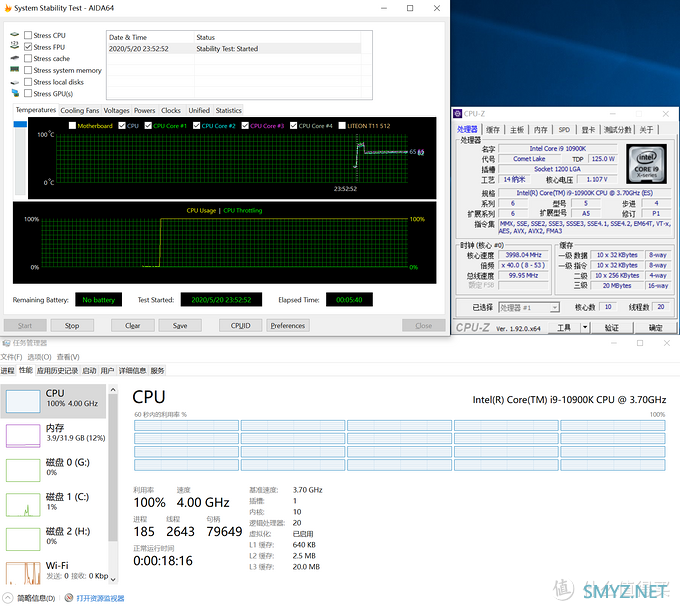Click the Stop button in AIDA64

point(72,326)
